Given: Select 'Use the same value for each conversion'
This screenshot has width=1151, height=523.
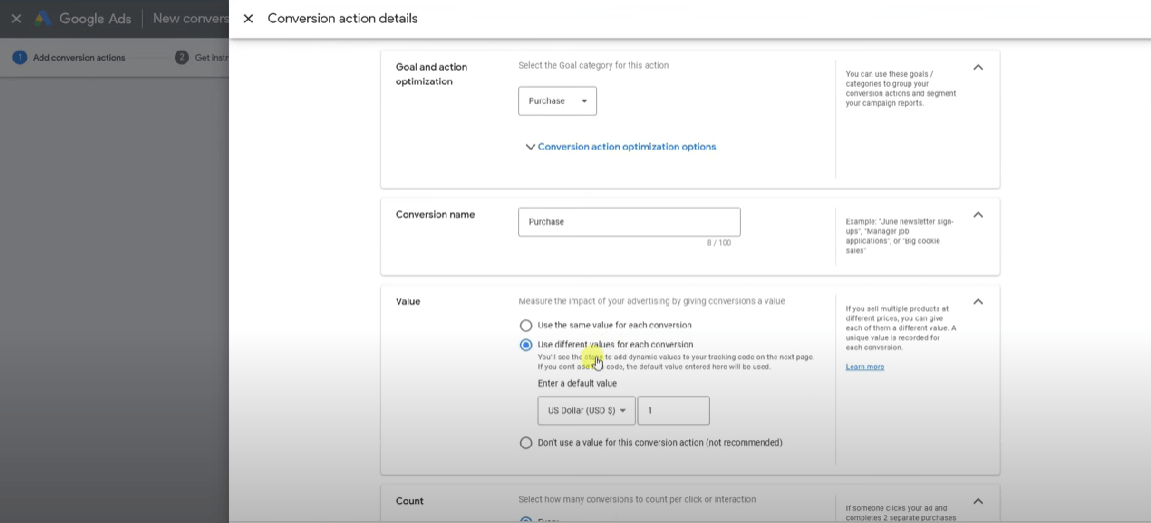Looking at the screenshot, I should pos(526,325).
